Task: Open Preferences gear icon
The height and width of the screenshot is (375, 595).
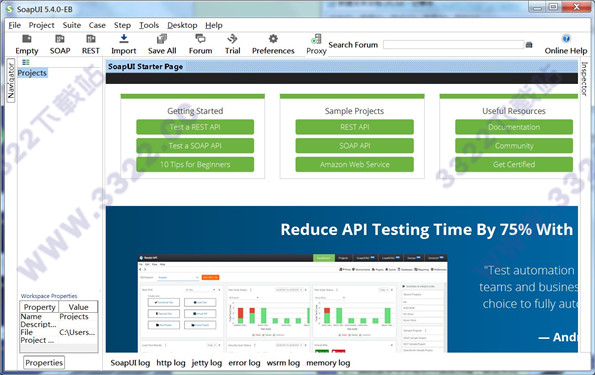Action: [x=273, y=39]
